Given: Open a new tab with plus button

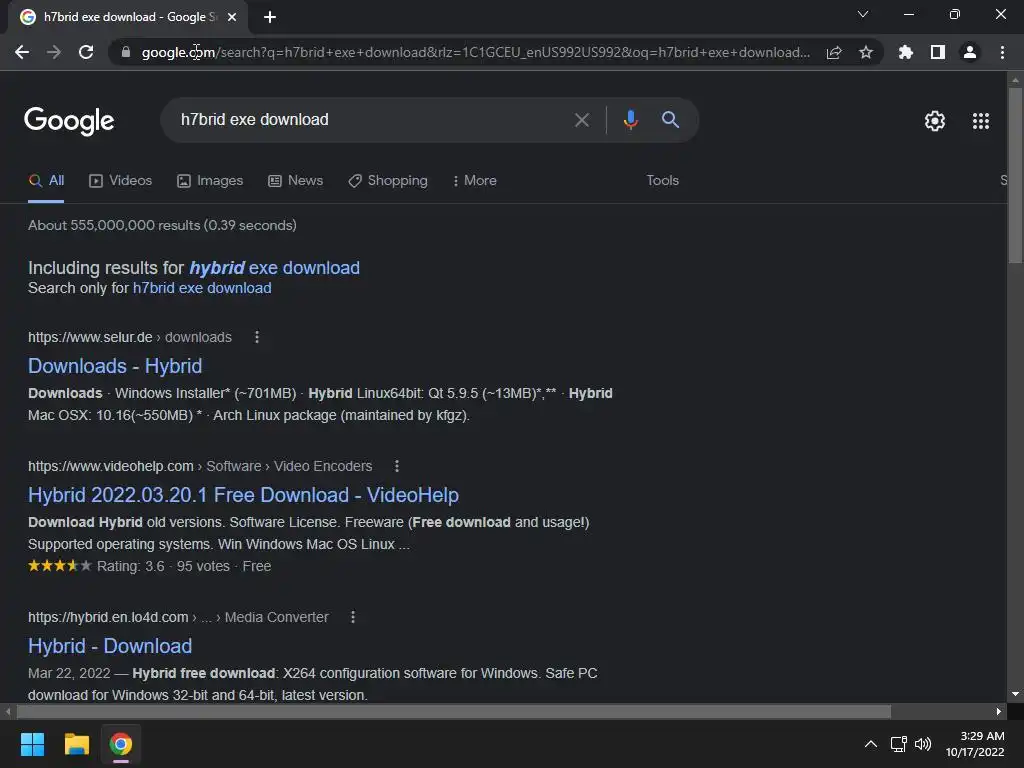Looking at the screenshot, I should tap(270, 17).
